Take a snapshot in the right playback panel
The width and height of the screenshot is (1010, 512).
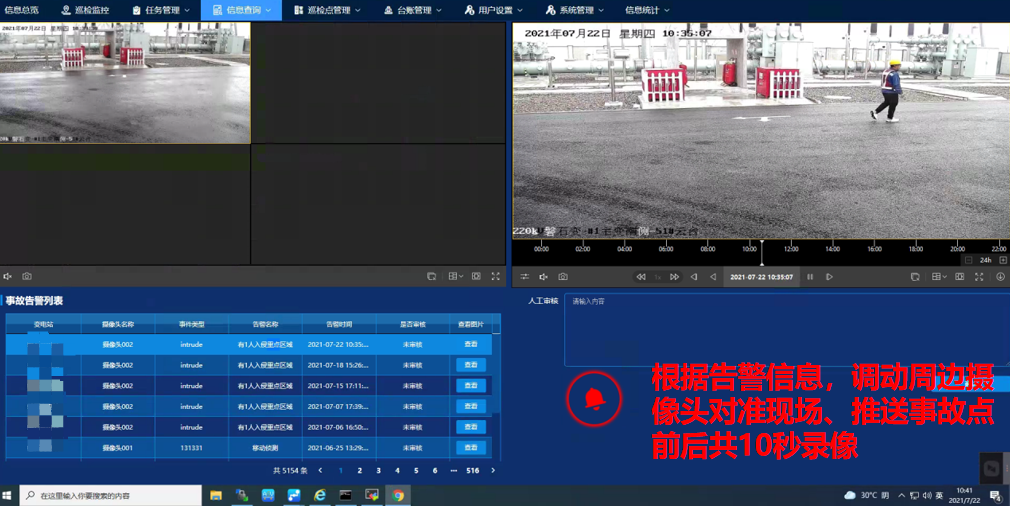(x=563, y=277)
